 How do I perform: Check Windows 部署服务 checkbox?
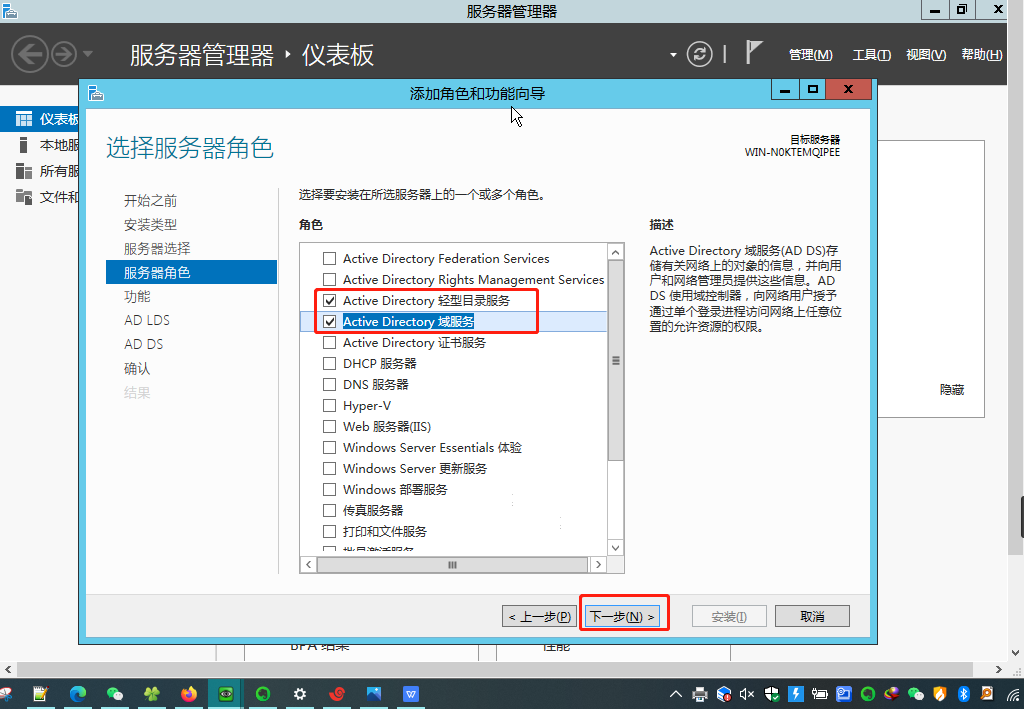coord(330,489)
